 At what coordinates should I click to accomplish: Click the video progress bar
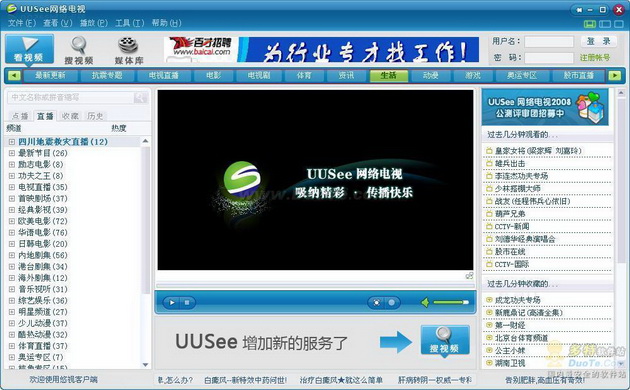pos(315,286)
